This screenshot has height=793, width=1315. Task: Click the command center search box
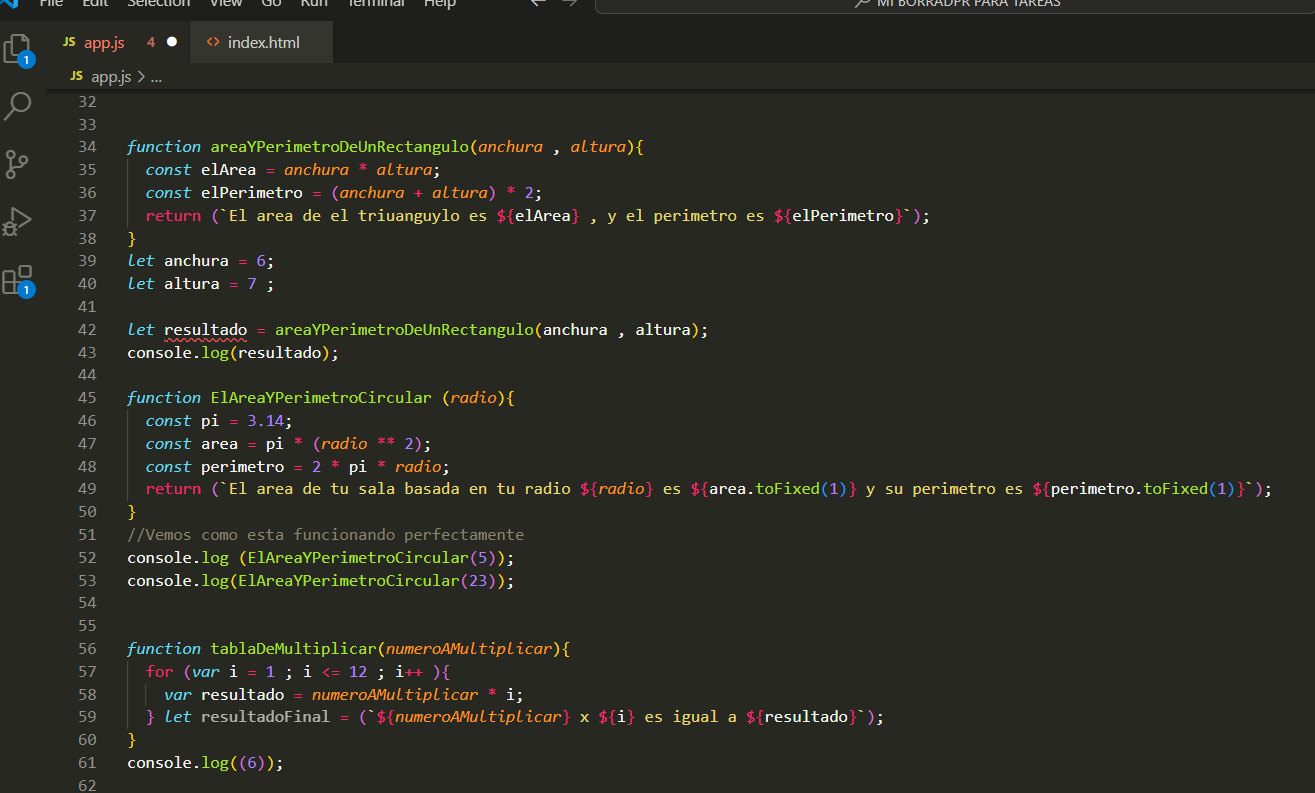[x=955, y=3]
